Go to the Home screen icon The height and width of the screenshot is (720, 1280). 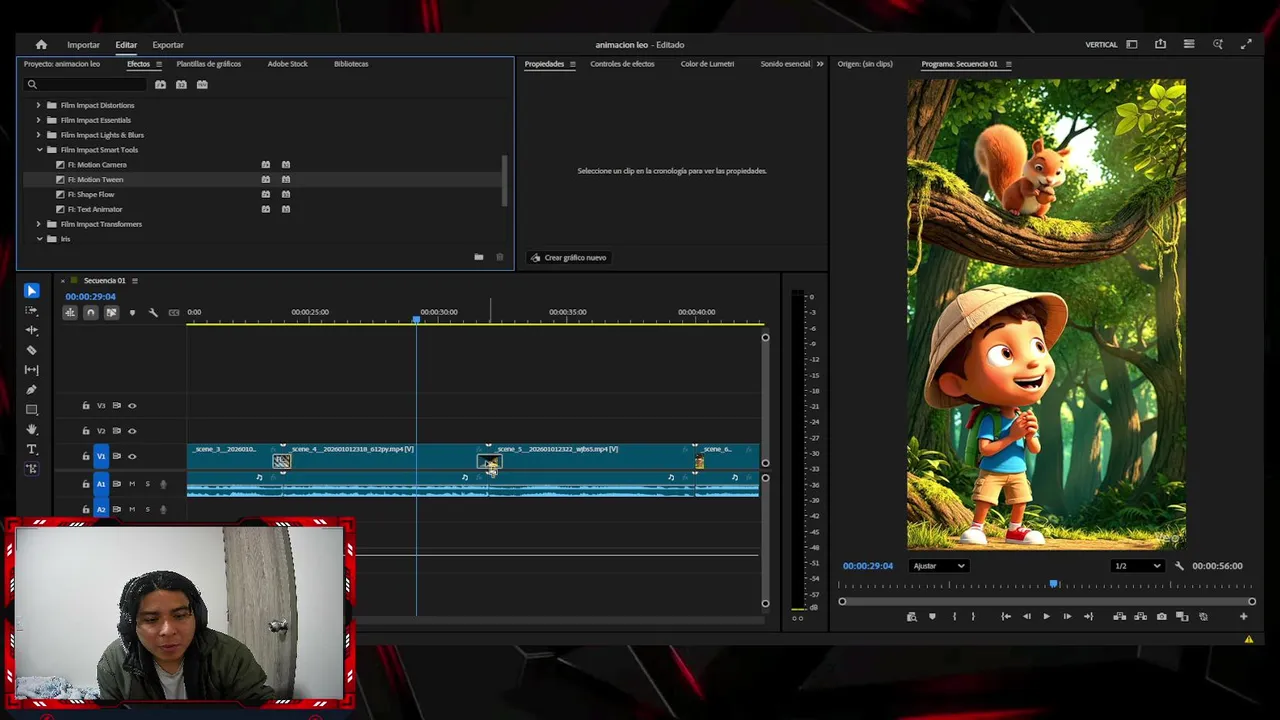click(41, 45)
